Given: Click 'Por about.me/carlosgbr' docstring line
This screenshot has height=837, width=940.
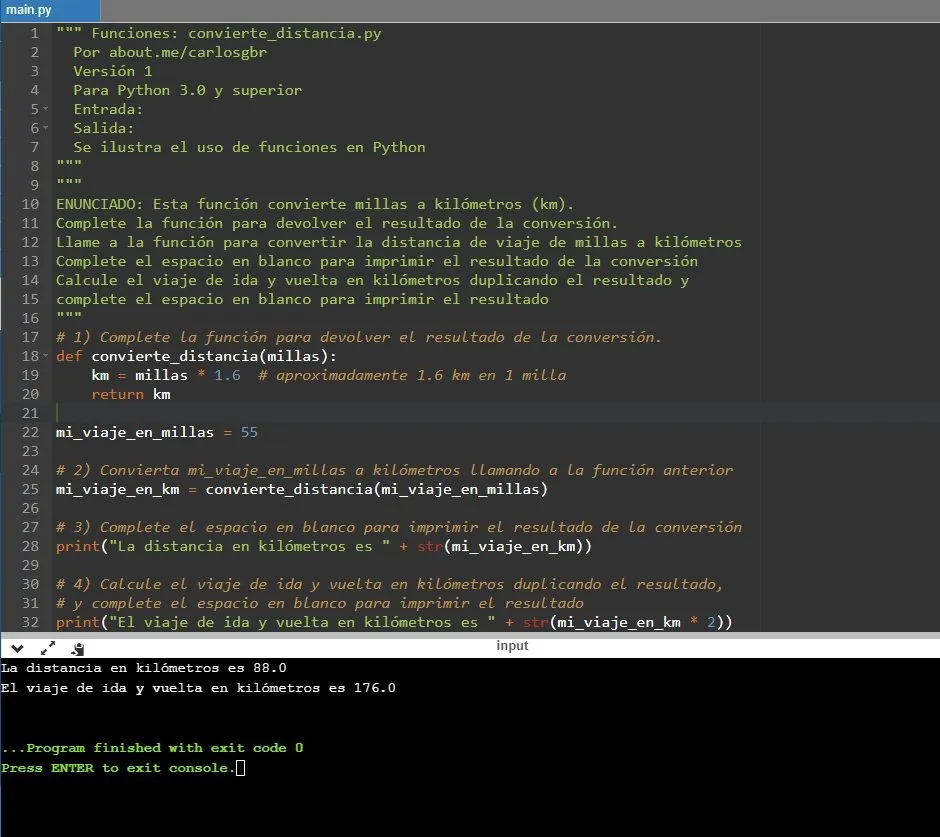Looking at the screenshot, I should 170,52.
